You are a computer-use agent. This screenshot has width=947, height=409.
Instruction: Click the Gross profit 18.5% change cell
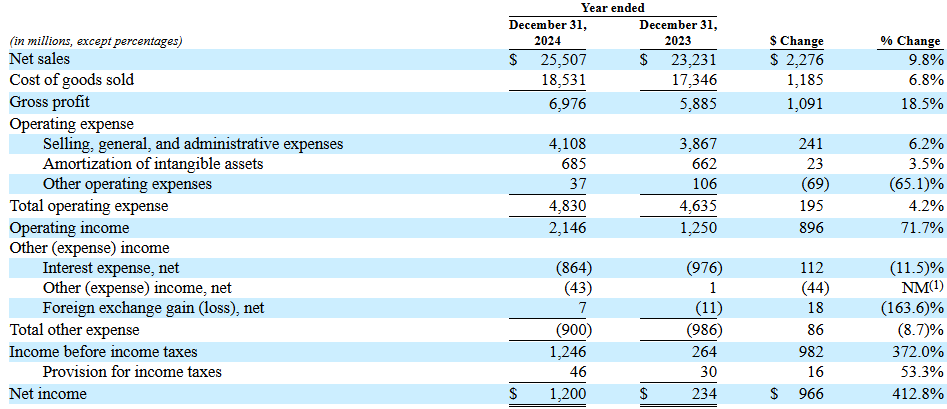tap(921, 103)
